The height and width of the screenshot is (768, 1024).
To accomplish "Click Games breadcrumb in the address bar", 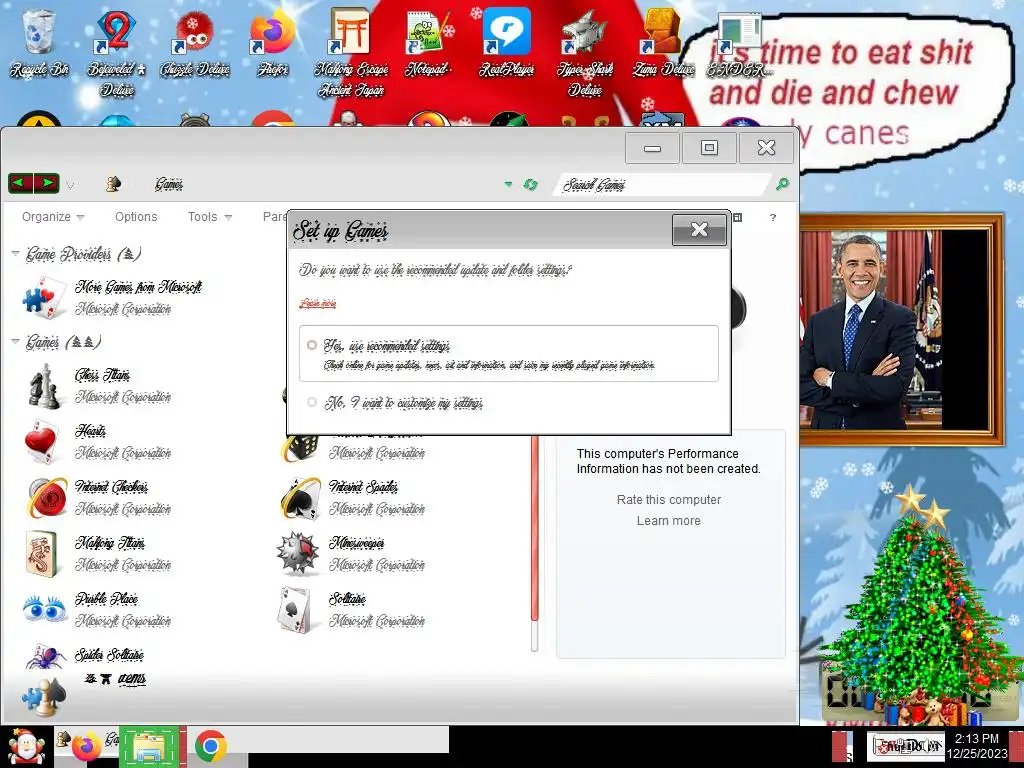I will click(168, 185).
